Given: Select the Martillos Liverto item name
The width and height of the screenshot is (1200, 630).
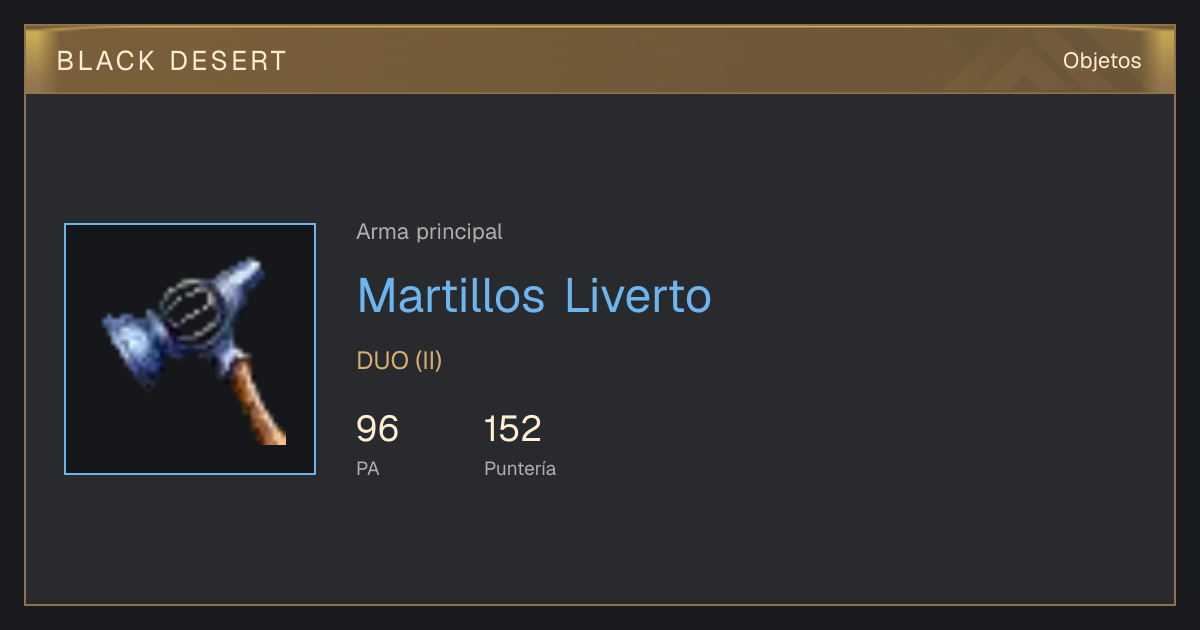Looking at the screenshot, I should [534, 296].
